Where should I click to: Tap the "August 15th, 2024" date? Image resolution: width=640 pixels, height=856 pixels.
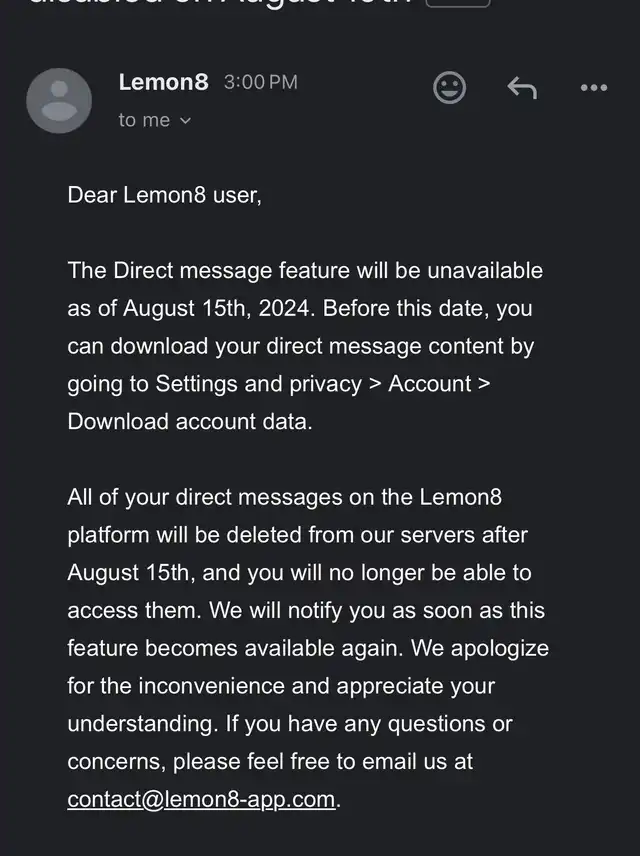point(216,308)
